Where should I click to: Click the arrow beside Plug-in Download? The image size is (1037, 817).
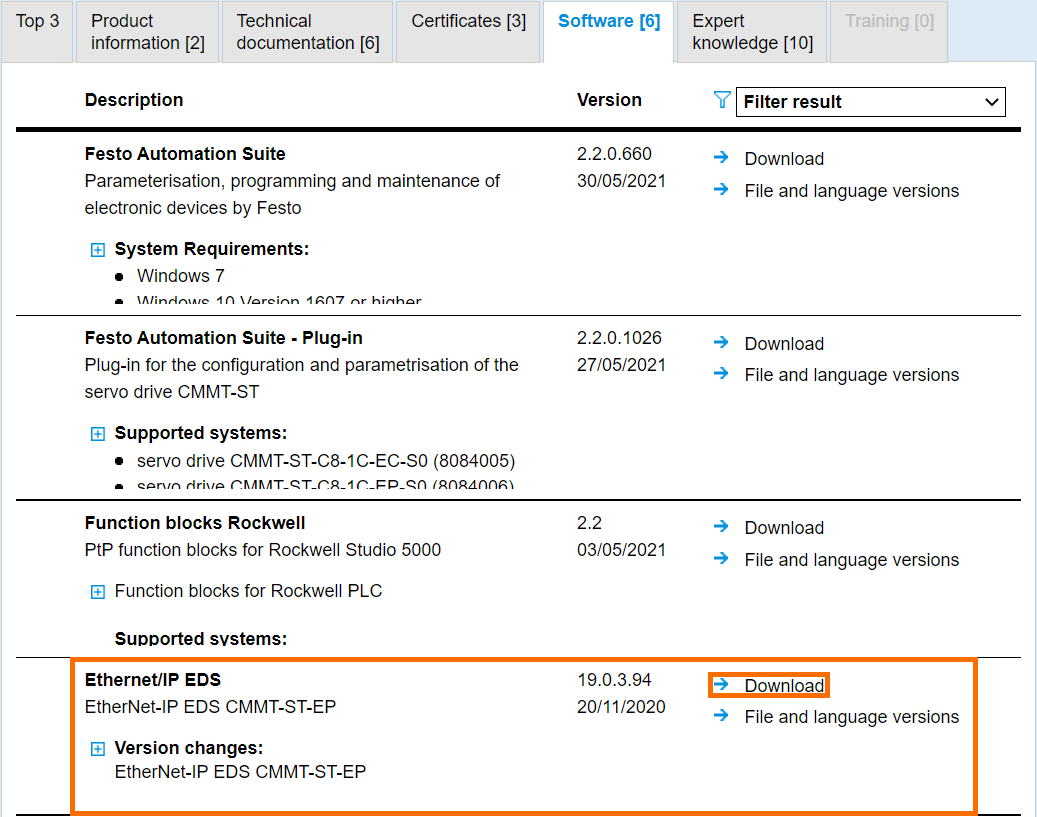click(721, 343)
